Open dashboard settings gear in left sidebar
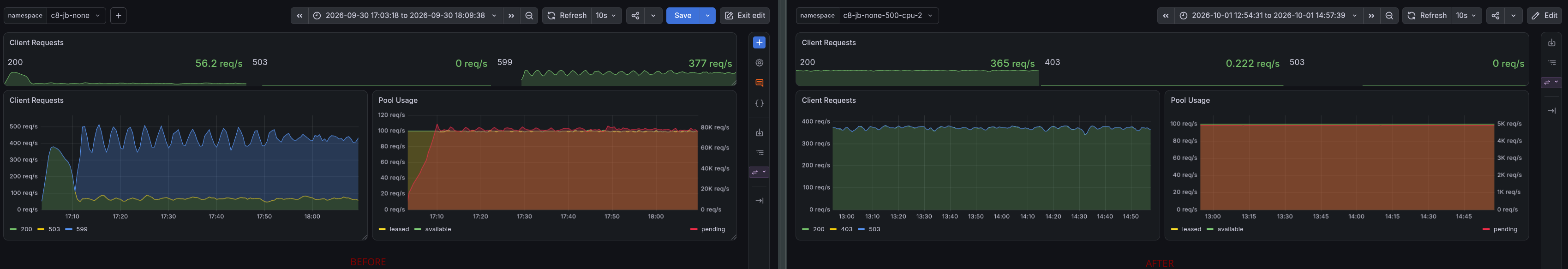 [x=759, y=63]
